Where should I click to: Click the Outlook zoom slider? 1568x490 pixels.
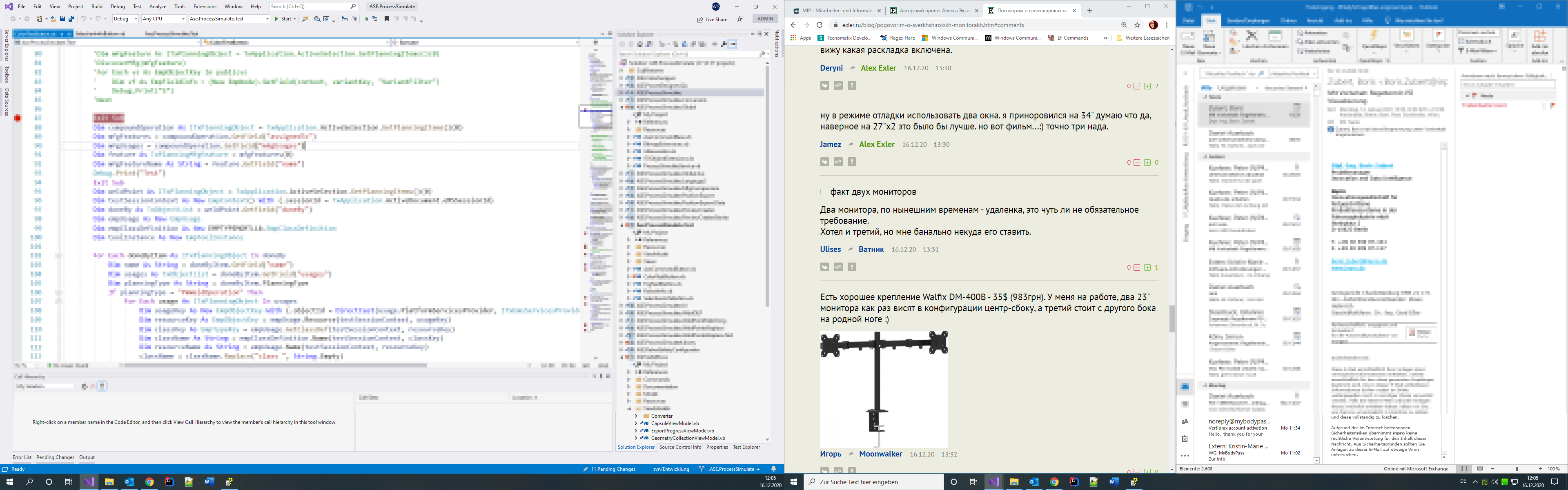(1516, 469)
